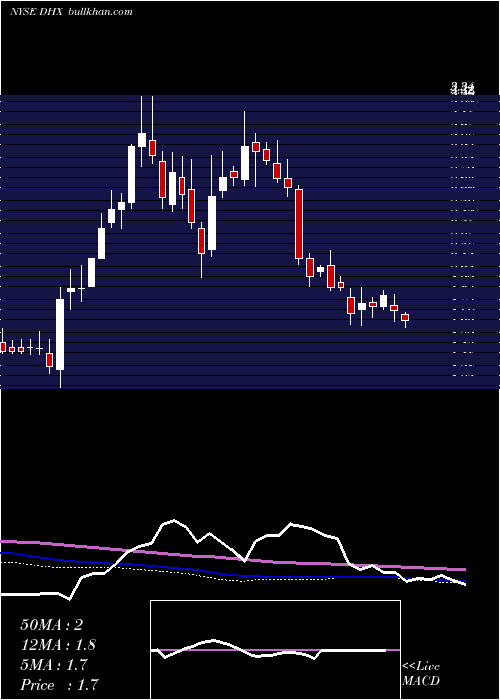Click the top price axis label near 3.34
Image resolution: width=500 pixels, height=700 pixels.
click(462, 88)
